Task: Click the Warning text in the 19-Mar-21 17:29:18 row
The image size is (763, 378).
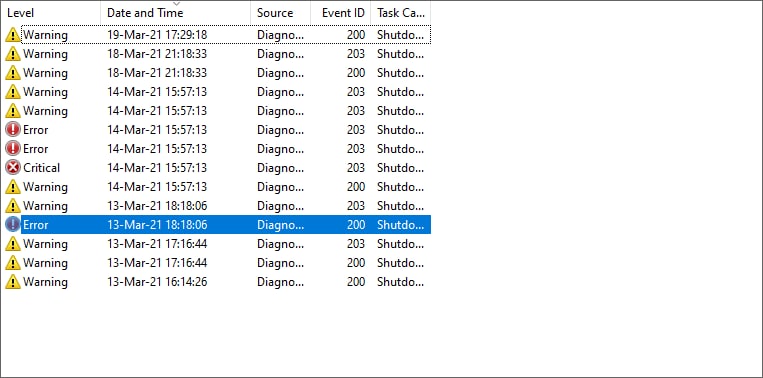Action: (45, 35)
